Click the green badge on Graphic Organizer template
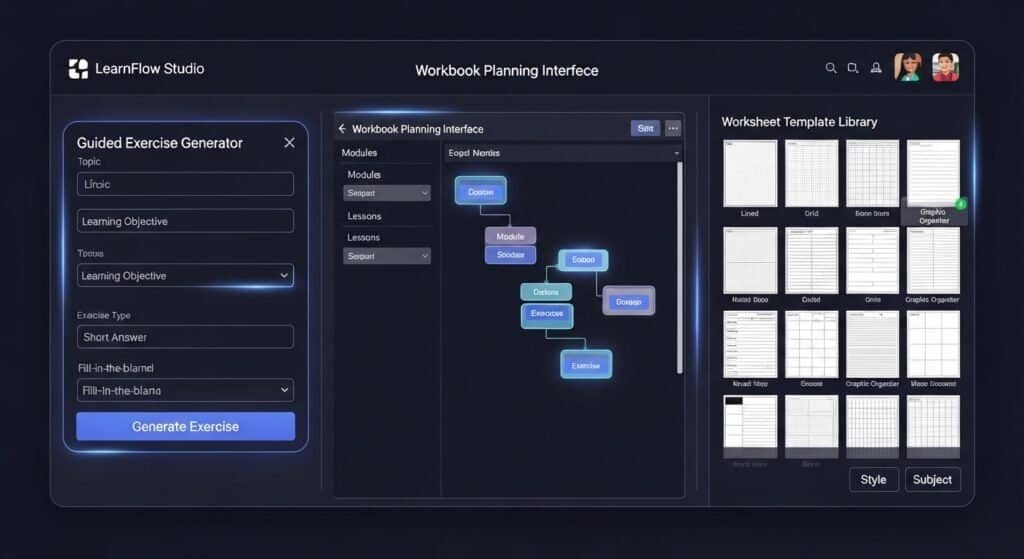The image size is (1024, 559). 961,204
